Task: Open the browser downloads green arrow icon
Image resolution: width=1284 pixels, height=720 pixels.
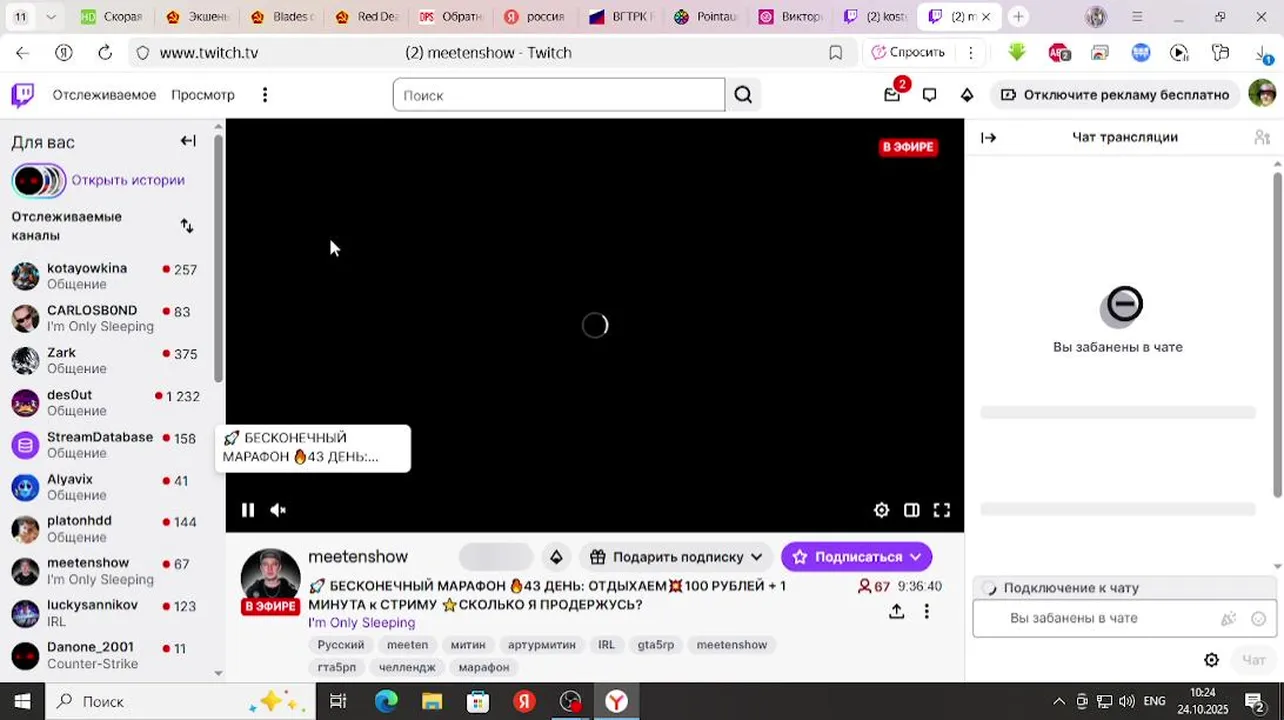Action: click(1016, 53)
